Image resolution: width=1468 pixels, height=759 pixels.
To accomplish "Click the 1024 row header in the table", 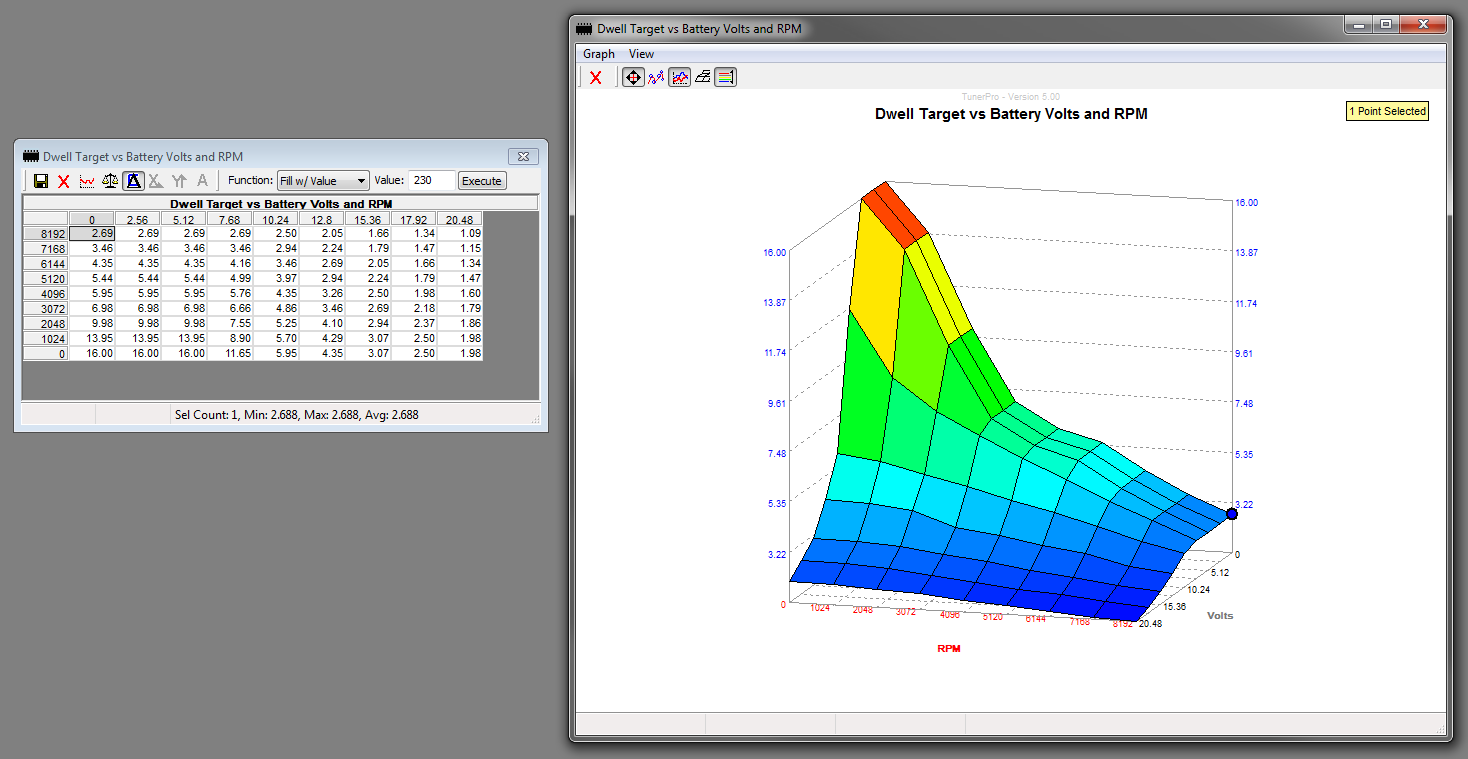I will pyautogui.click(x=46, y=339).
